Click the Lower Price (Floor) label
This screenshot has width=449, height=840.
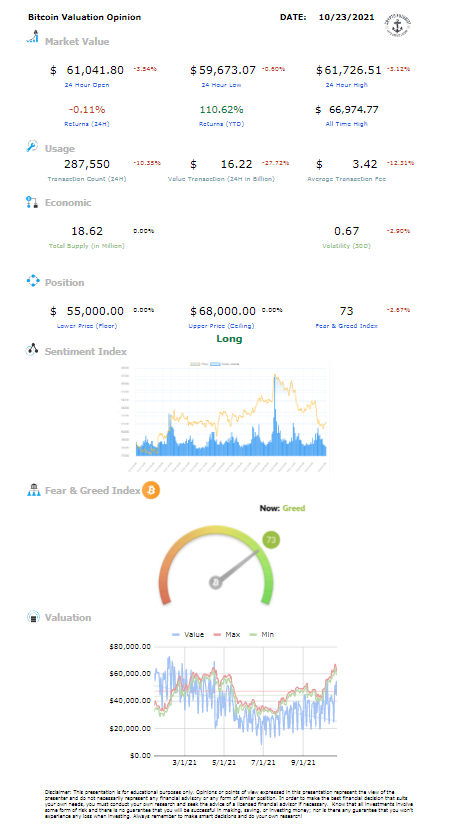[x=87, y=325]
